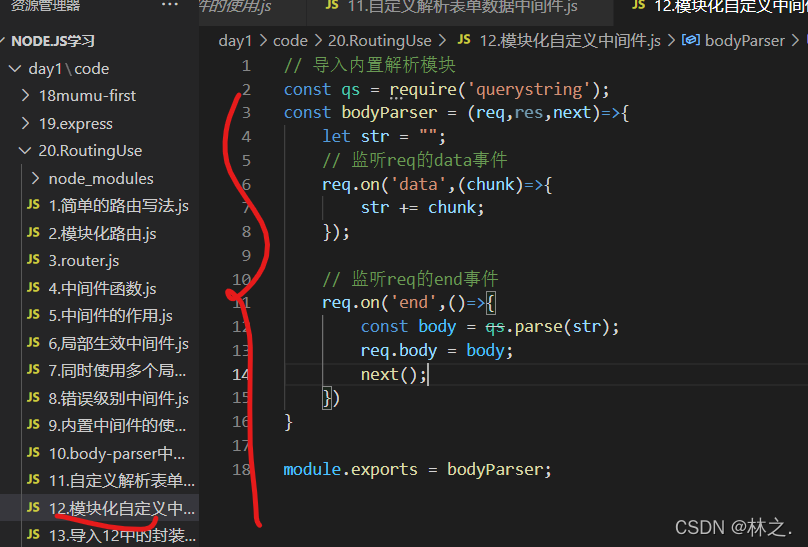
Task: Click 'str += chunk' statement on line 7
Action: pyautogui.click(x=422, y=208)
